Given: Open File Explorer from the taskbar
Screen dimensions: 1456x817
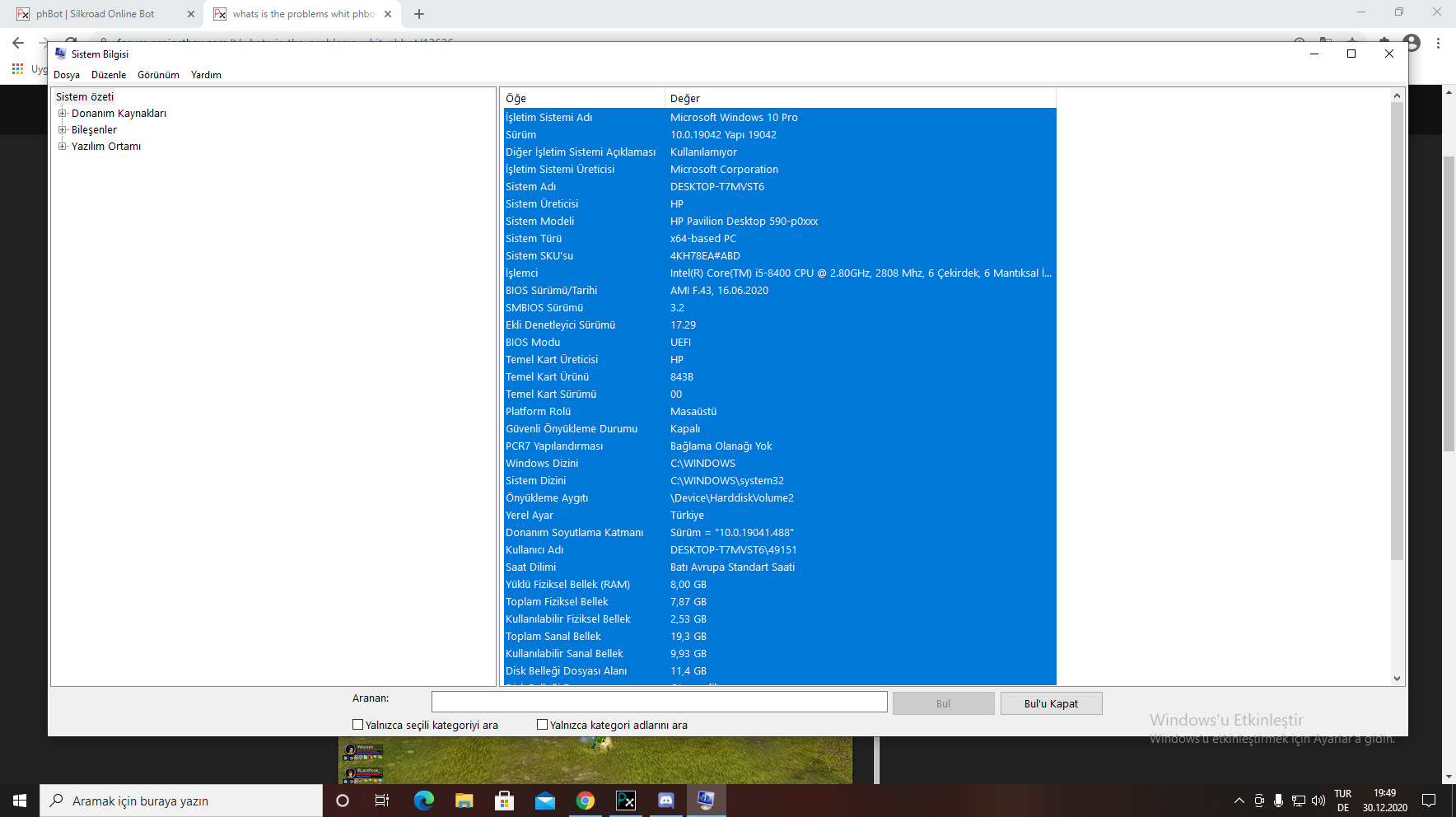Looking at the screenshot, I should pos(464,801).
